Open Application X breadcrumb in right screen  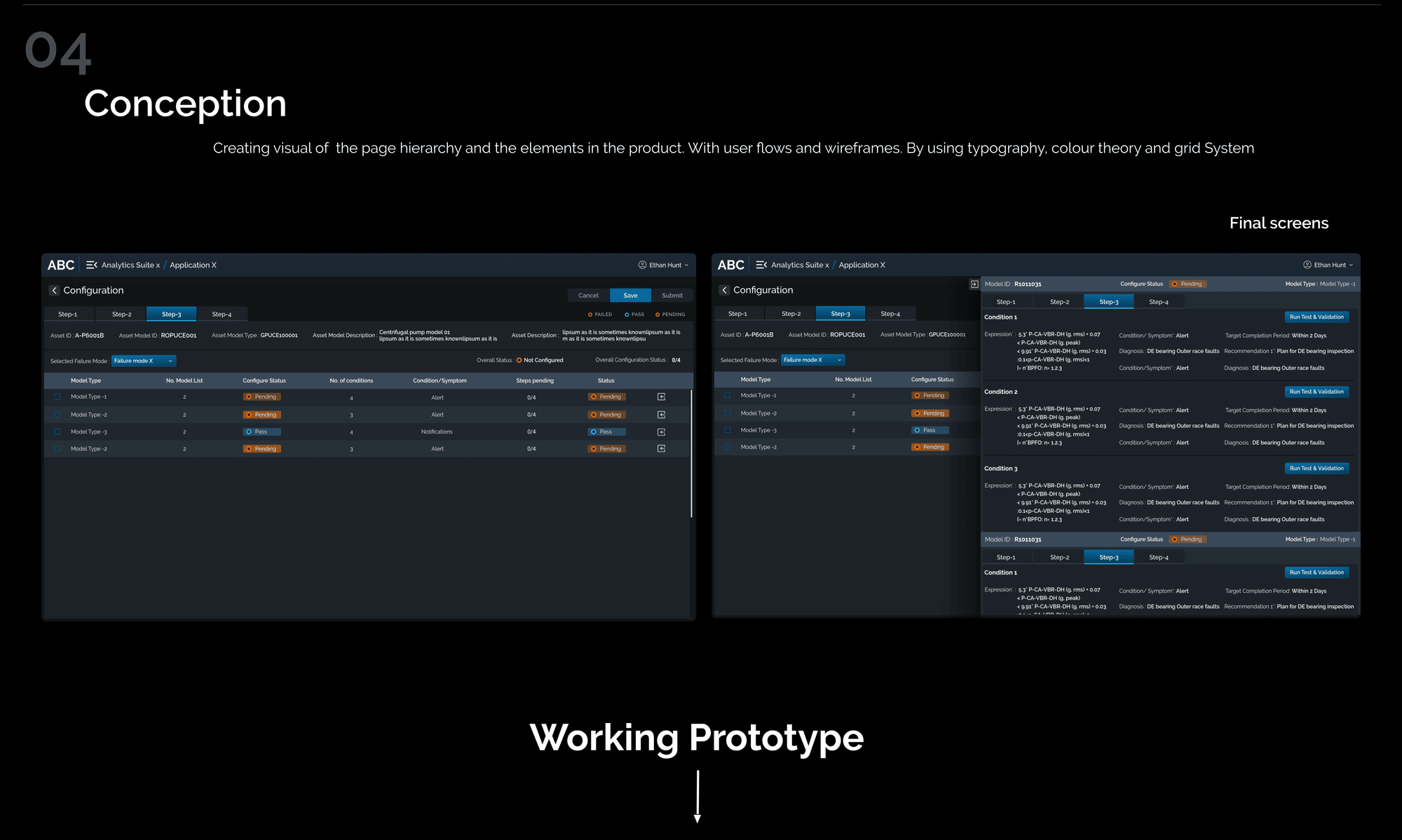[862, 266]
